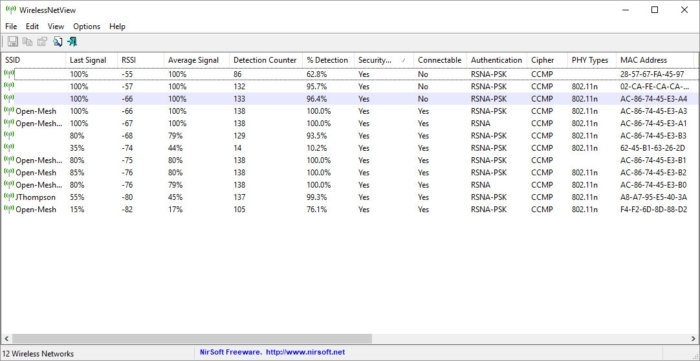
Task: Select the antenna icon of Open-Mesh row with RSSI -82
Action: (x=9, y=209)
